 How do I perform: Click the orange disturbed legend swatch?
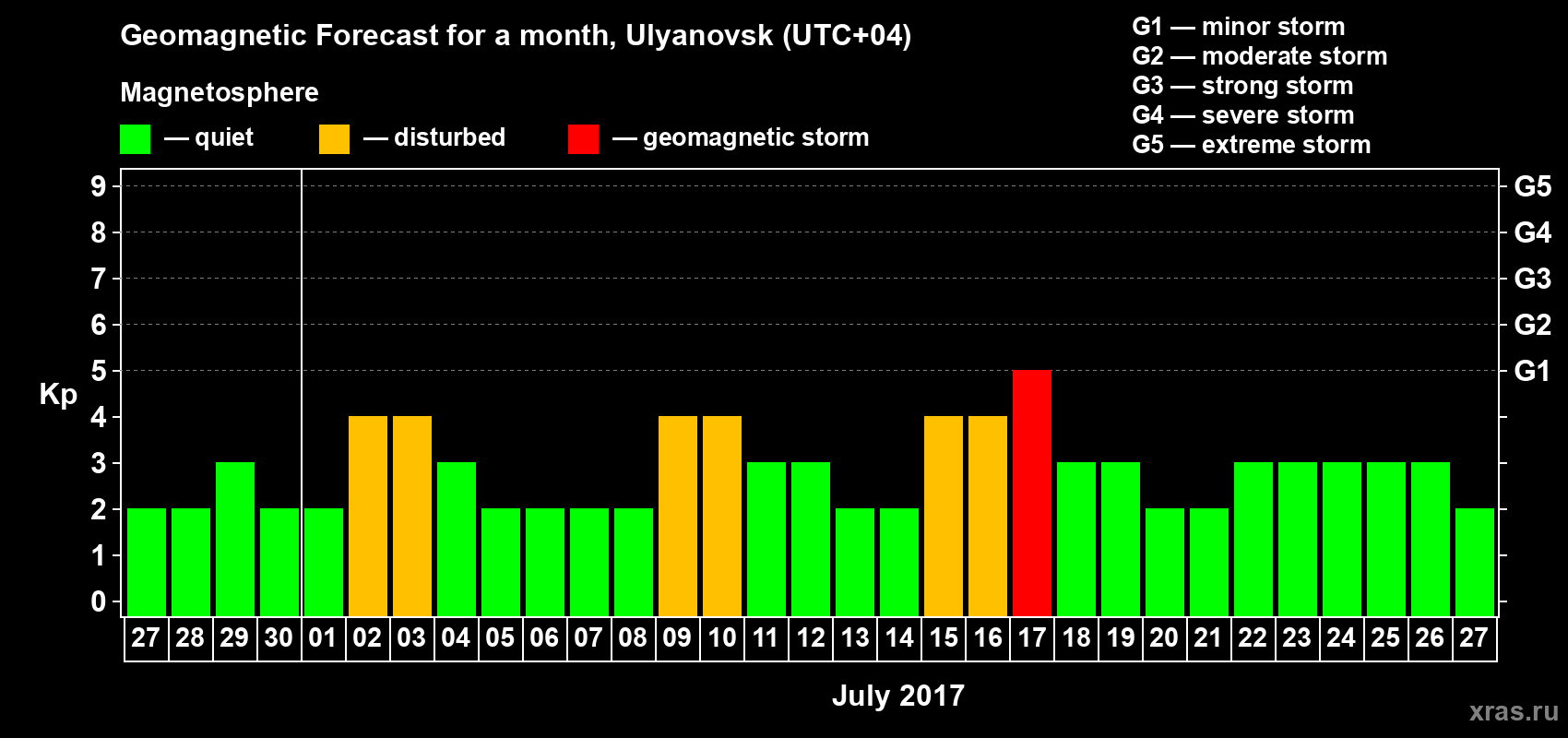click(x=334, y=139)
